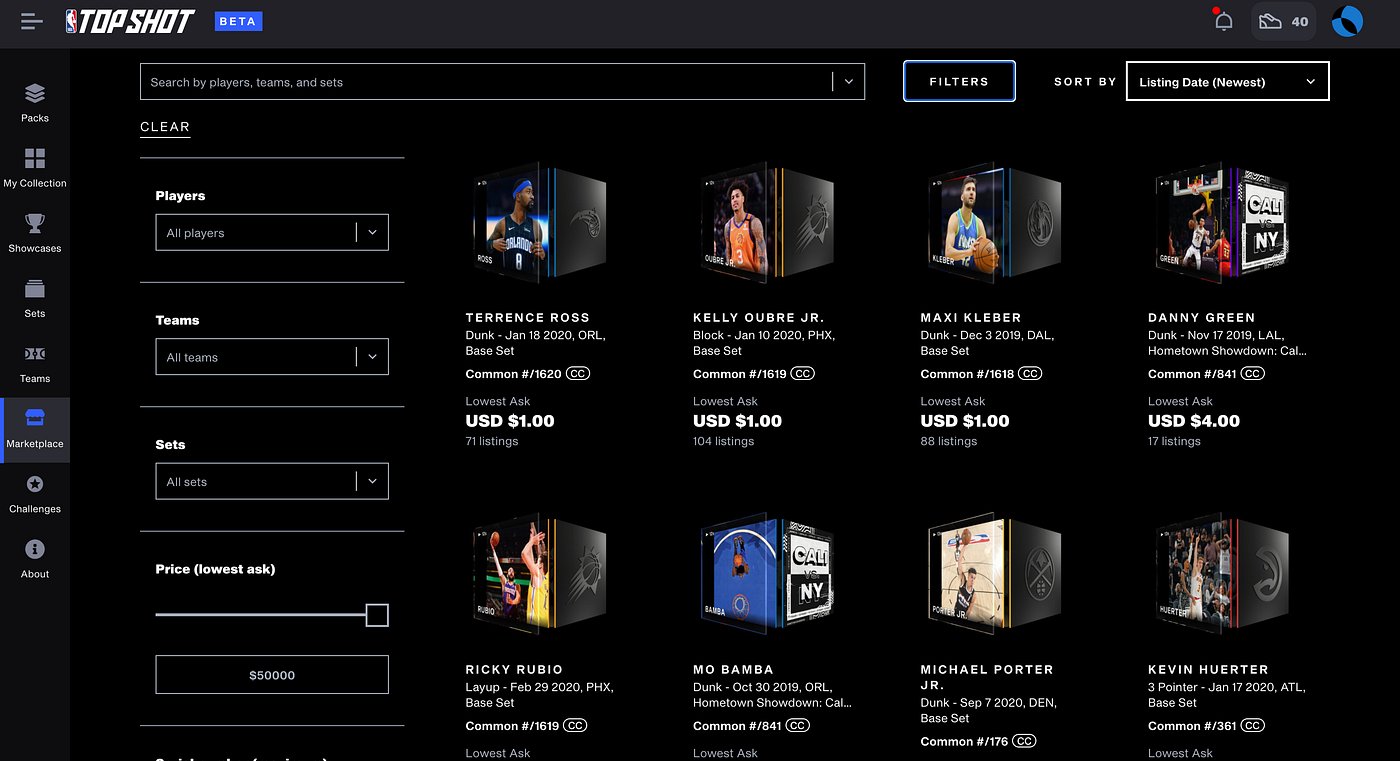The height and width of the screenshot is (761, 1400).
Task: Expand the search bar dropdown arrow
Action: click(848, 82)
